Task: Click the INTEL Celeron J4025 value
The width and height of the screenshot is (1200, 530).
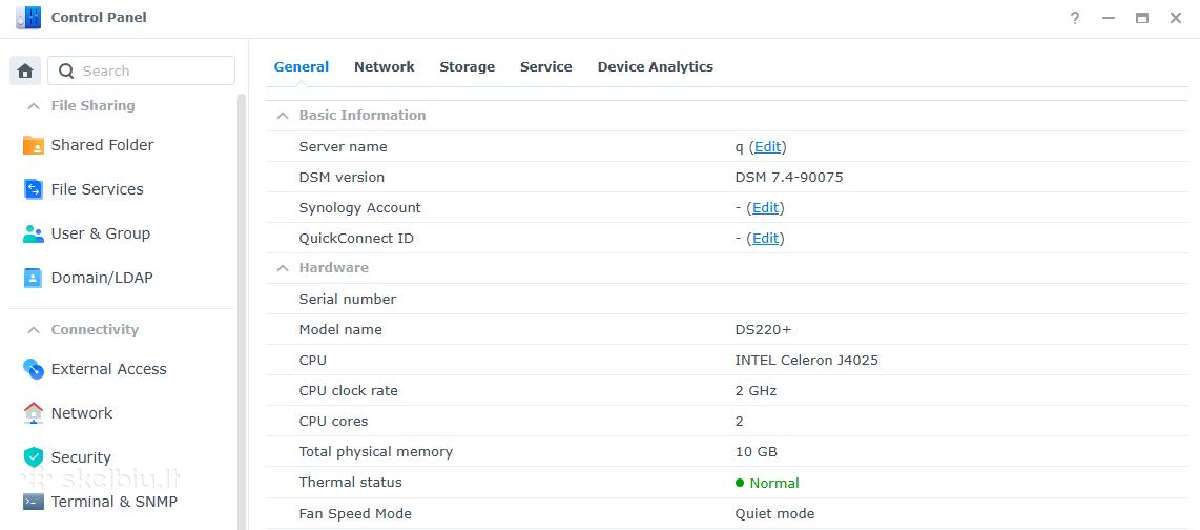Action: point(806,360)
